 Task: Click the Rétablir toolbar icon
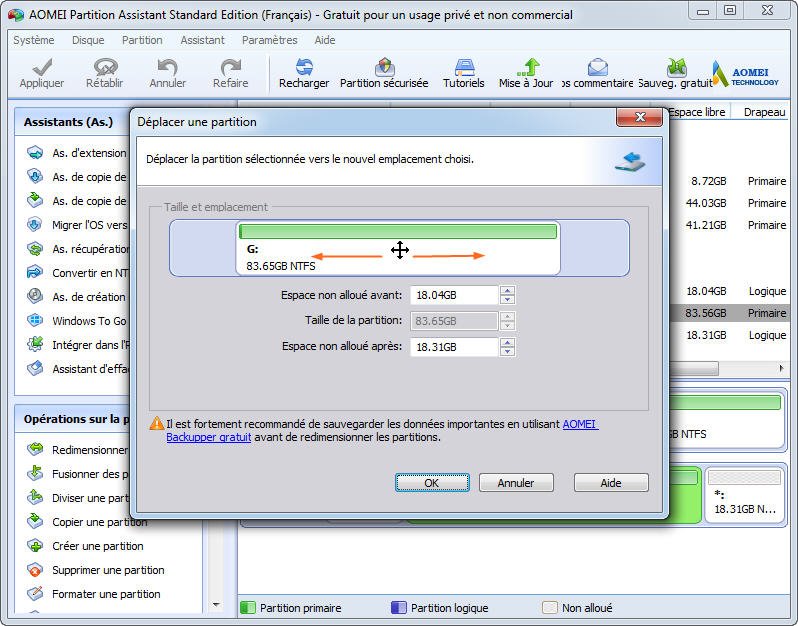[x=105, y=74]
